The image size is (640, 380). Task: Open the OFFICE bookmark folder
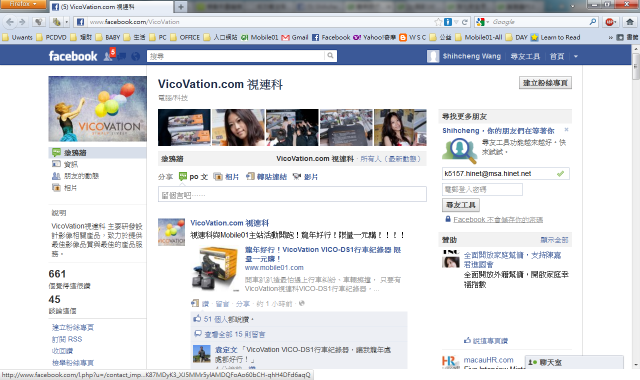click(x=185, y=38)
